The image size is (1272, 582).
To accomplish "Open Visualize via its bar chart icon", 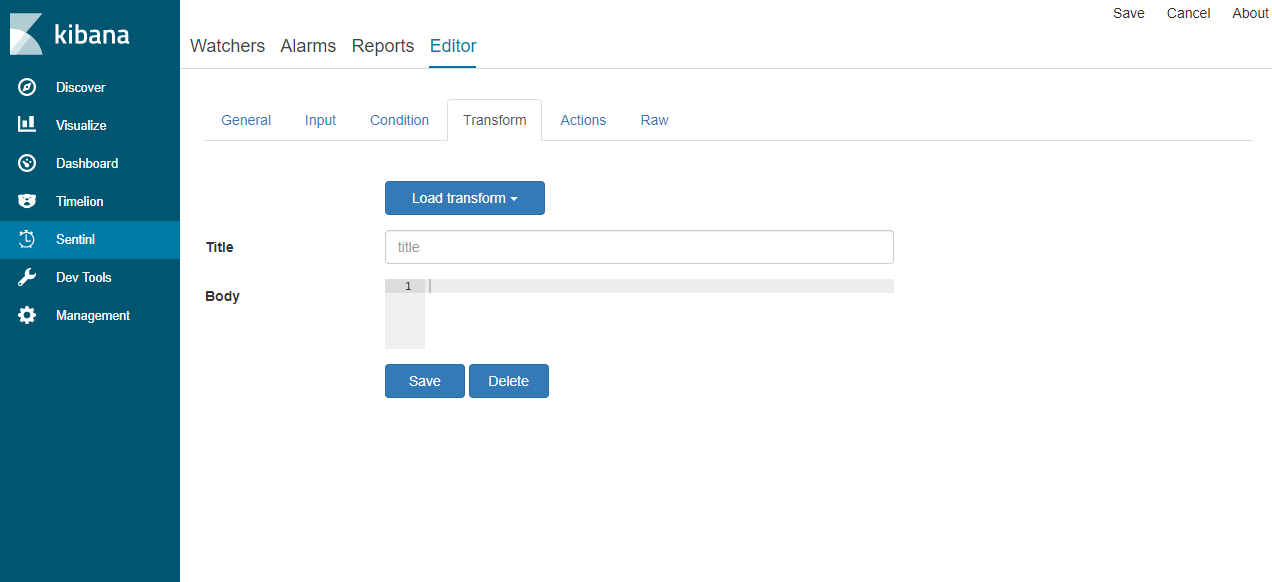I will [x=27, y=125].
